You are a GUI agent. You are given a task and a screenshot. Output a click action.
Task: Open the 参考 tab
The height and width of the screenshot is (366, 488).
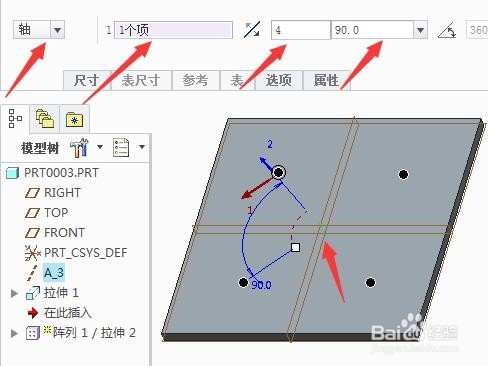(196, 80)
